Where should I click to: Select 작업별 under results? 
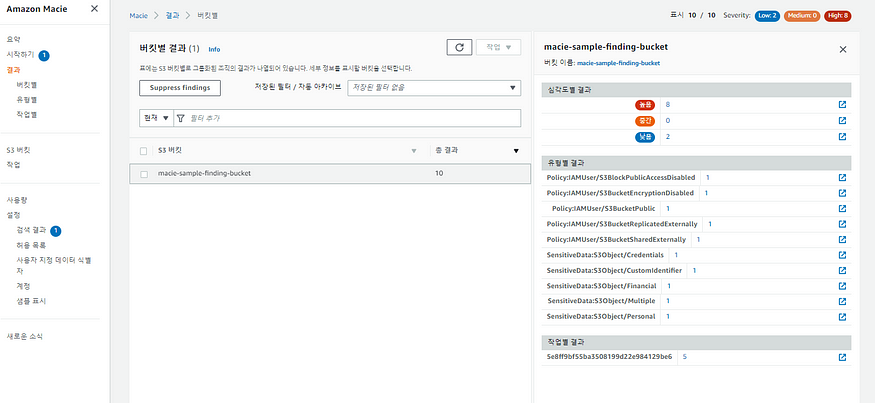[26, 114]
